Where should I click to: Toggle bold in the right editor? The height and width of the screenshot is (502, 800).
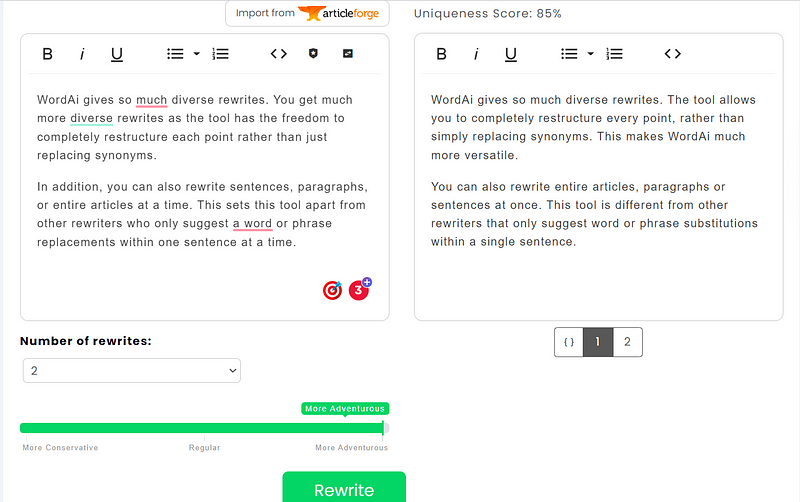pyautogui.click(x=442, y=54)
